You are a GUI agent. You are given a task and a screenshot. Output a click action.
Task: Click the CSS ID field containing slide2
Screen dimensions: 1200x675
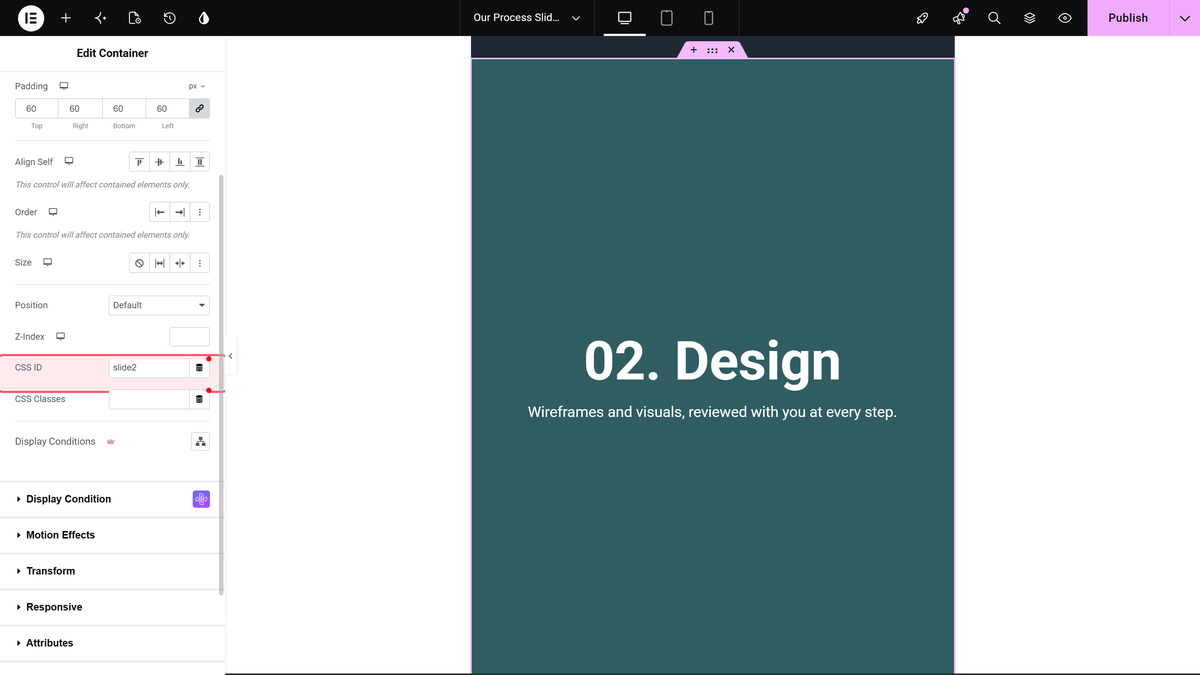tap(149, 368)
